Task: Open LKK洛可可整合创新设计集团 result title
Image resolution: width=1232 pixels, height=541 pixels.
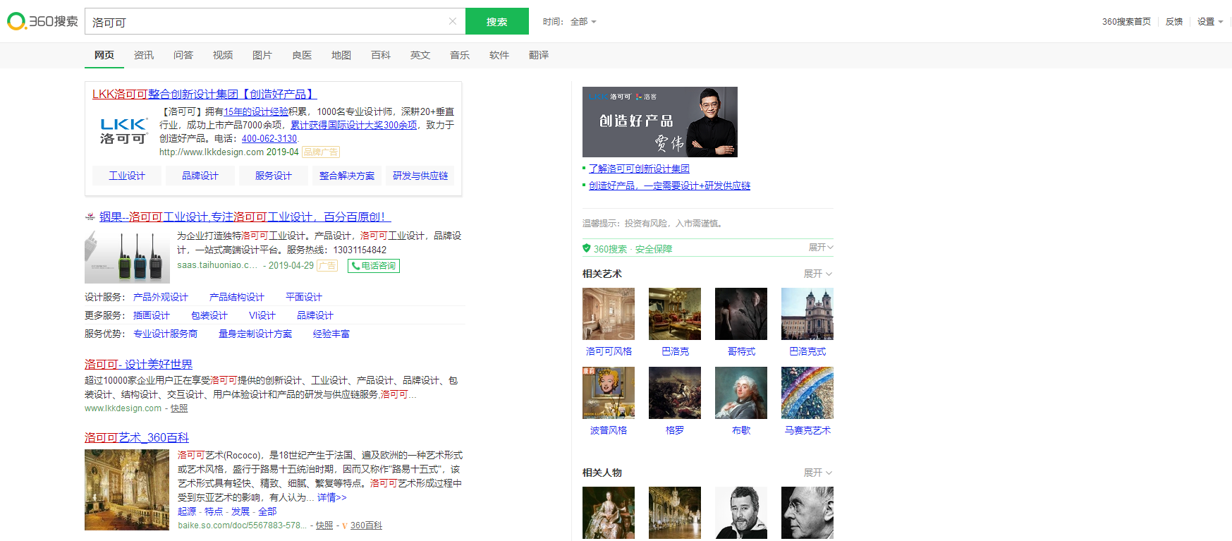Action: coord(205,94)
